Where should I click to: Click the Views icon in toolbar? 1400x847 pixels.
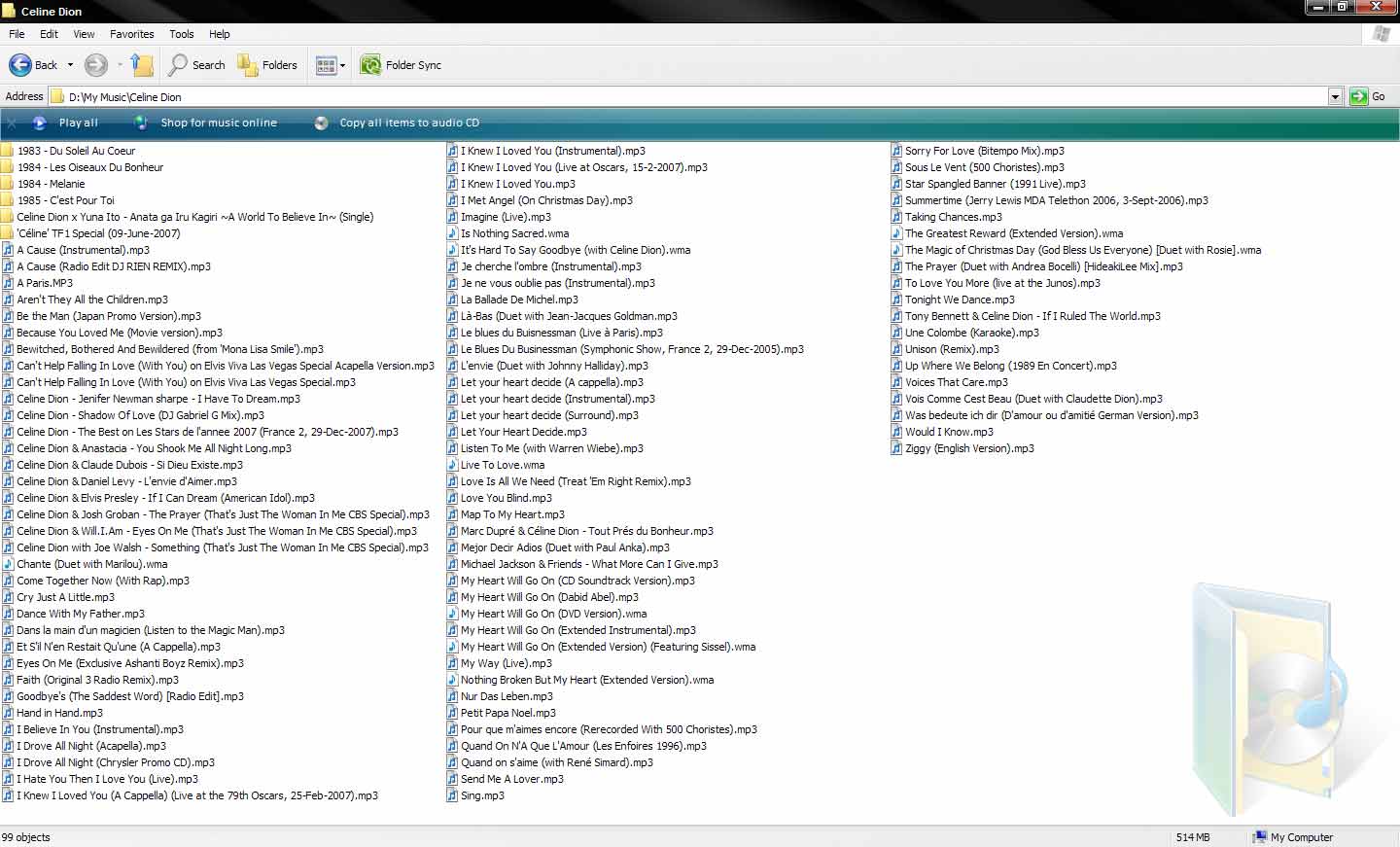pyautogui.click(x=326, y=65)
